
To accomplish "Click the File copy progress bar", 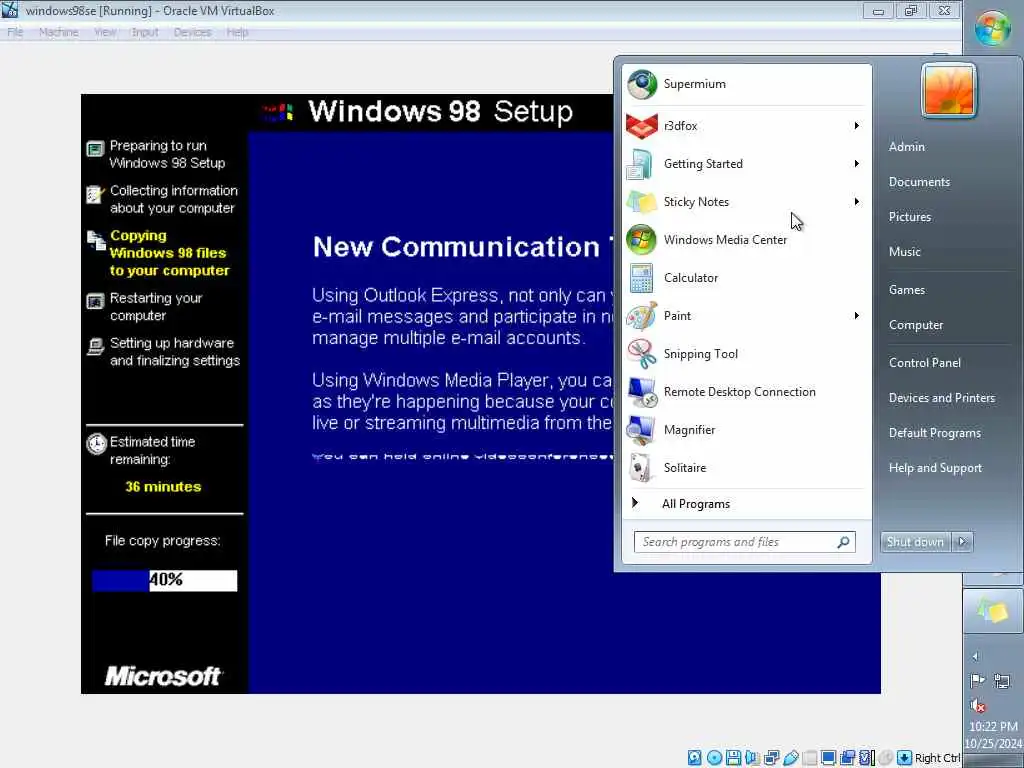I will (x=165, y=580).
